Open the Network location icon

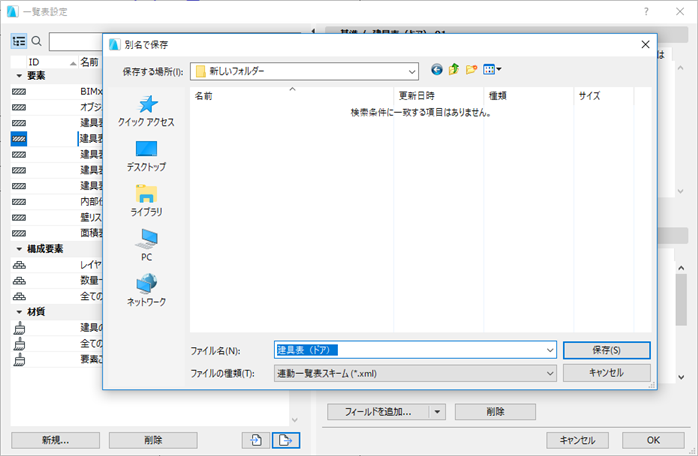coord(146,284)
